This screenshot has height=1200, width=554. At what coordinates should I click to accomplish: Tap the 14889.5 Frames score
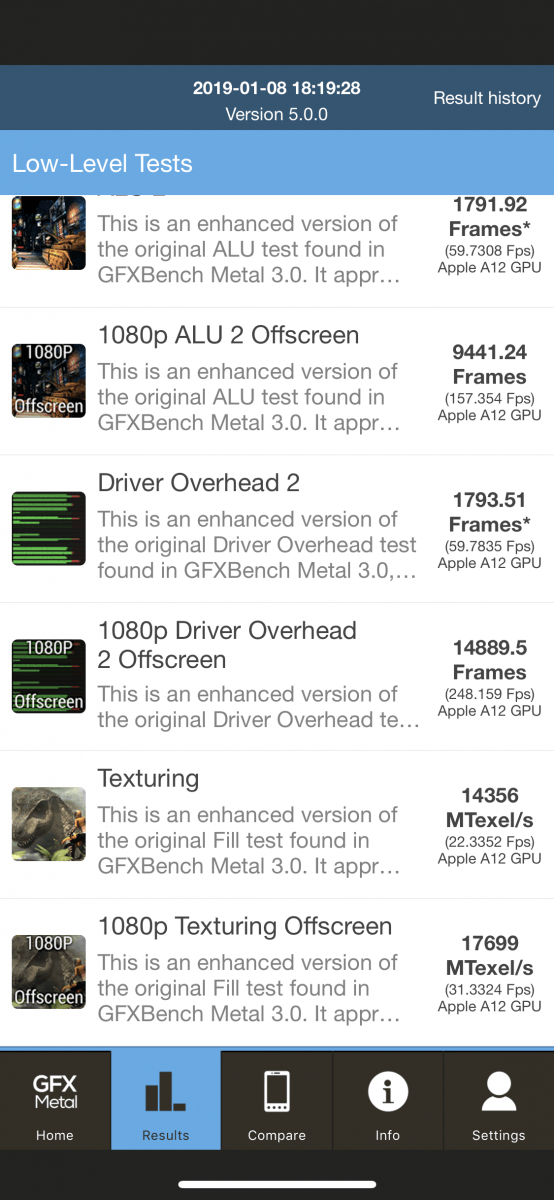click(490, 660)
